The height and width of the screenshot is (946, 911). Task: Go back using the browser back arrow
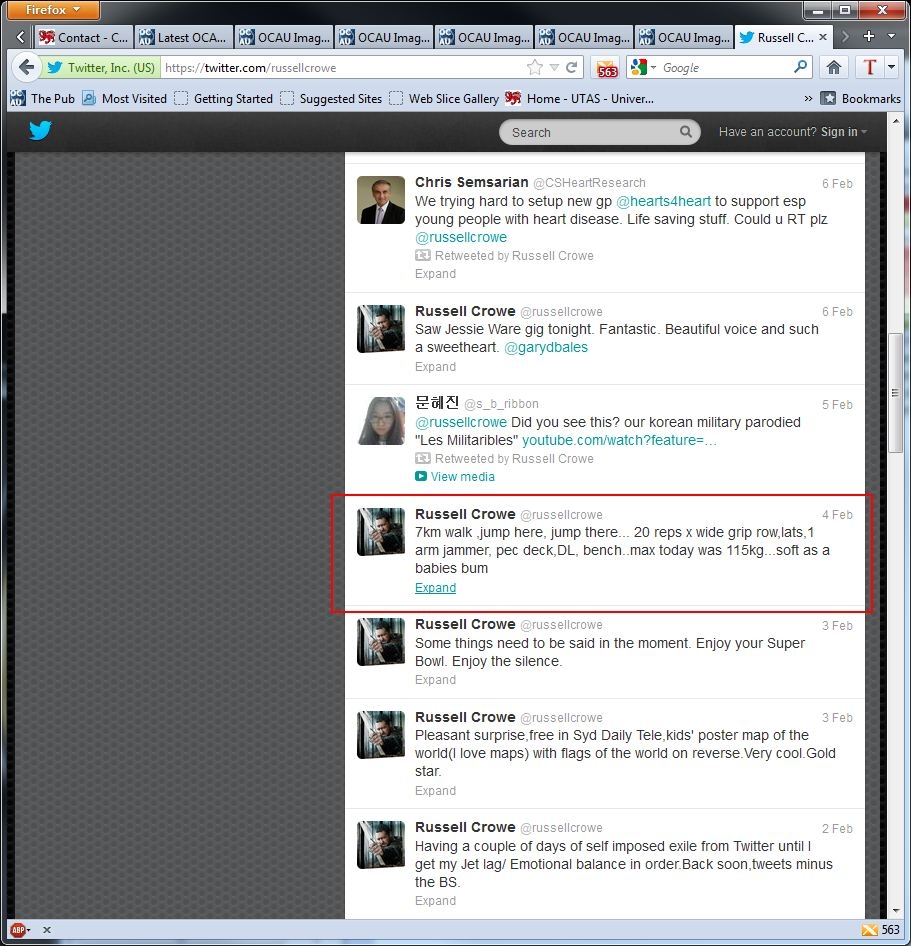26,67
